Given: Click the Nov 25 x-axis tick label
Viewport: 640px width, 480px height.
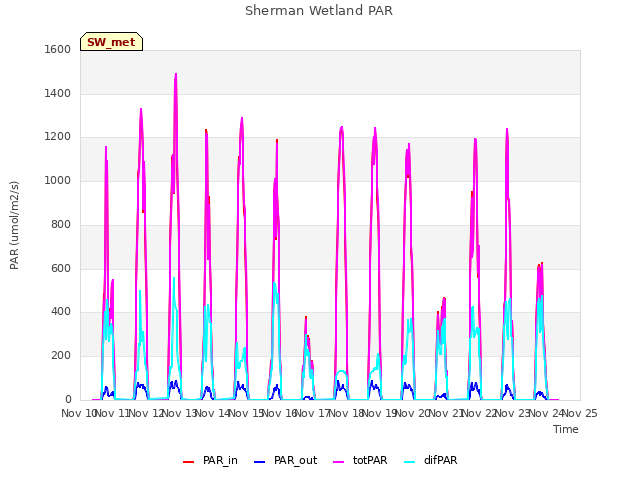Looking at the screenshot, I should pos(580,413).
